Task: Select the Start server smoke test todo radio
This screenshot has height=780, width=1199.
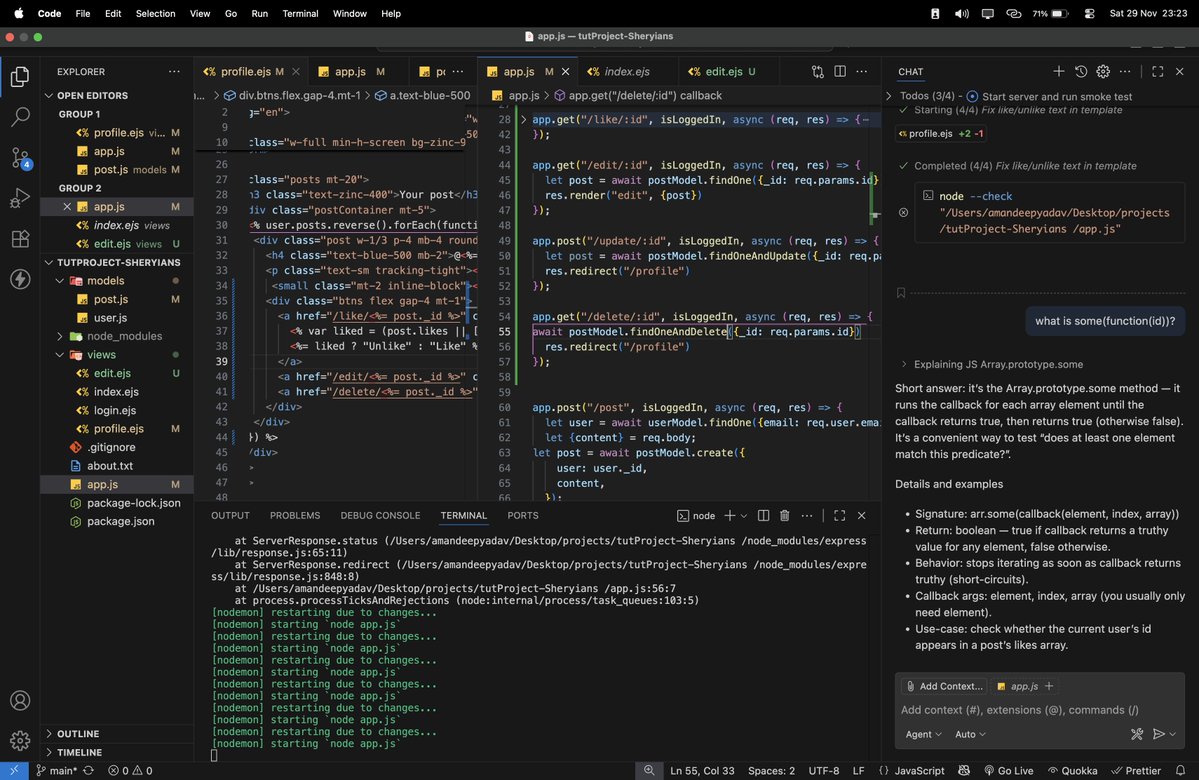Action: coord(970,95)
